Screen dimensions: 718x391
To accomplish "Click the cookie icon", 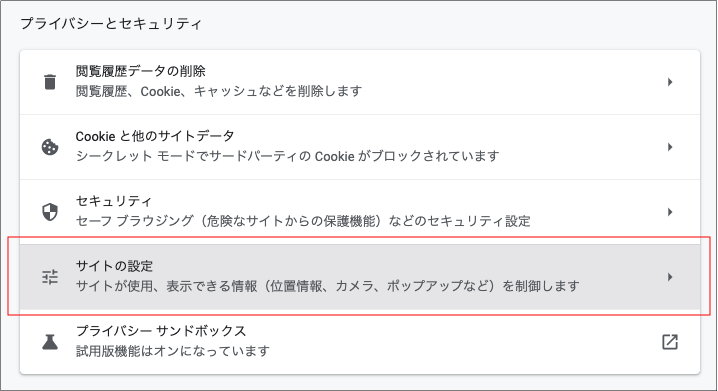I will coord(50,147).
